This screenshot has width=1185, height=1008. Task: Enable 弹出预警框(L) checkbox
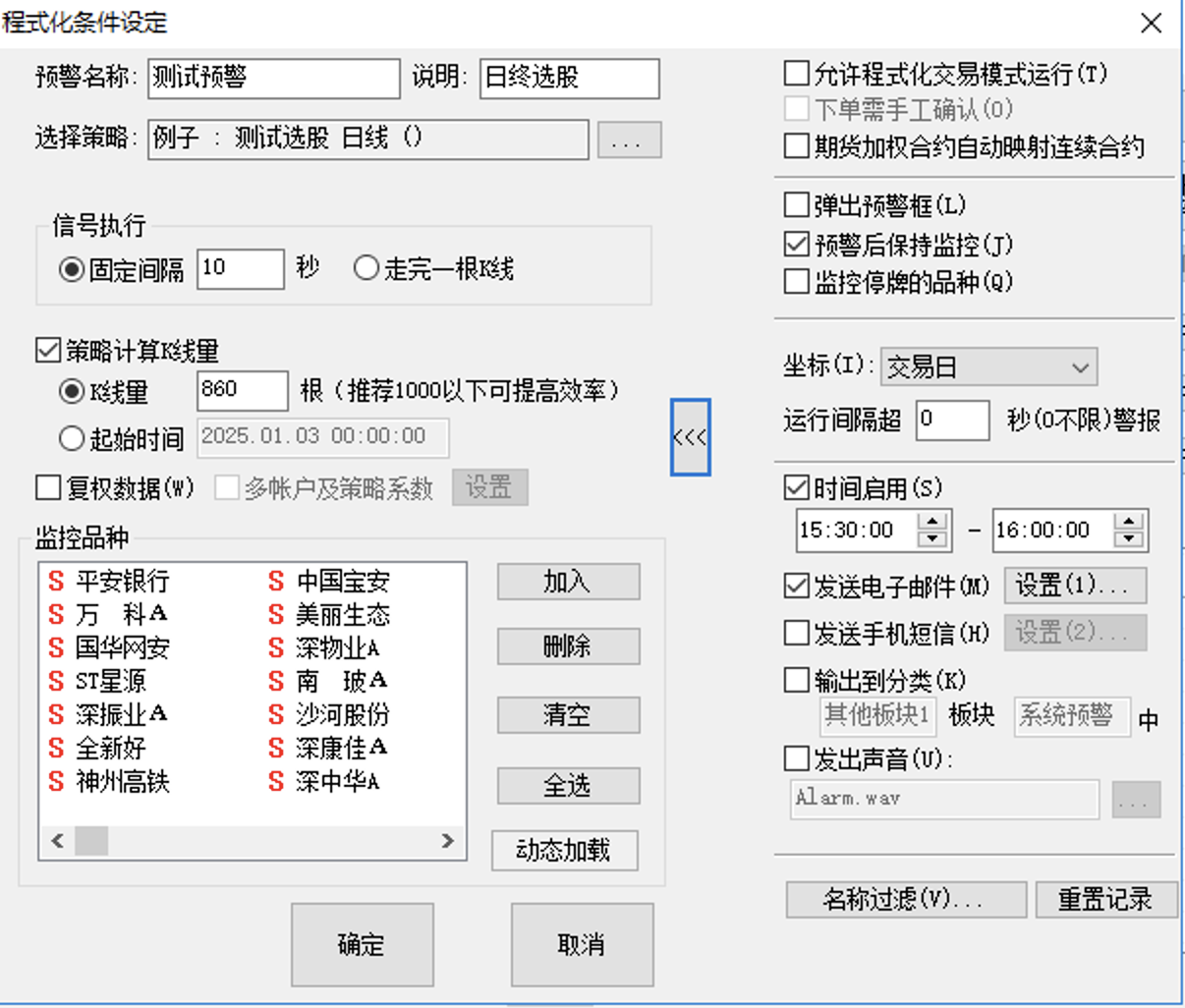tap(797, 205)
